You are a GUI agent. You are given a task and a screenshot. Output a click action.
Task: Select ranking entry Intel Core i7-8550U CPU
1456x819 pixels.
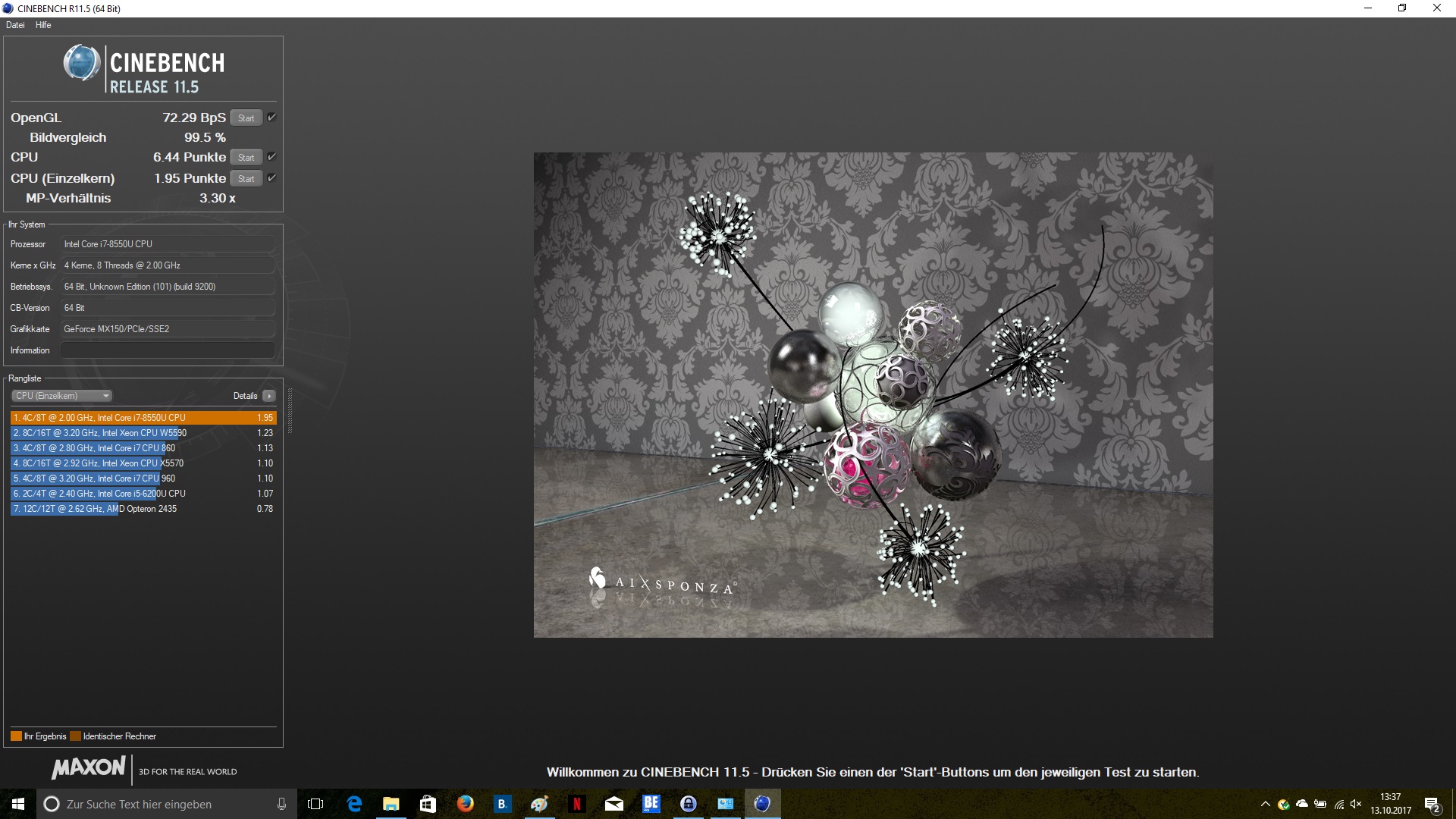pyautogui.click(x=143, y=418)
